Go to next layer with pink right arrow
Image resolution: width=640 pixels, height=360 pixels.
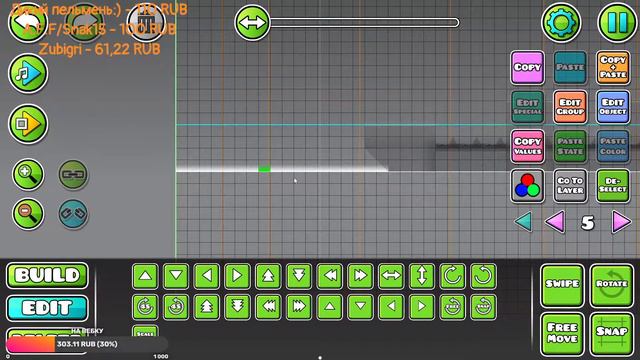point(621,222)
